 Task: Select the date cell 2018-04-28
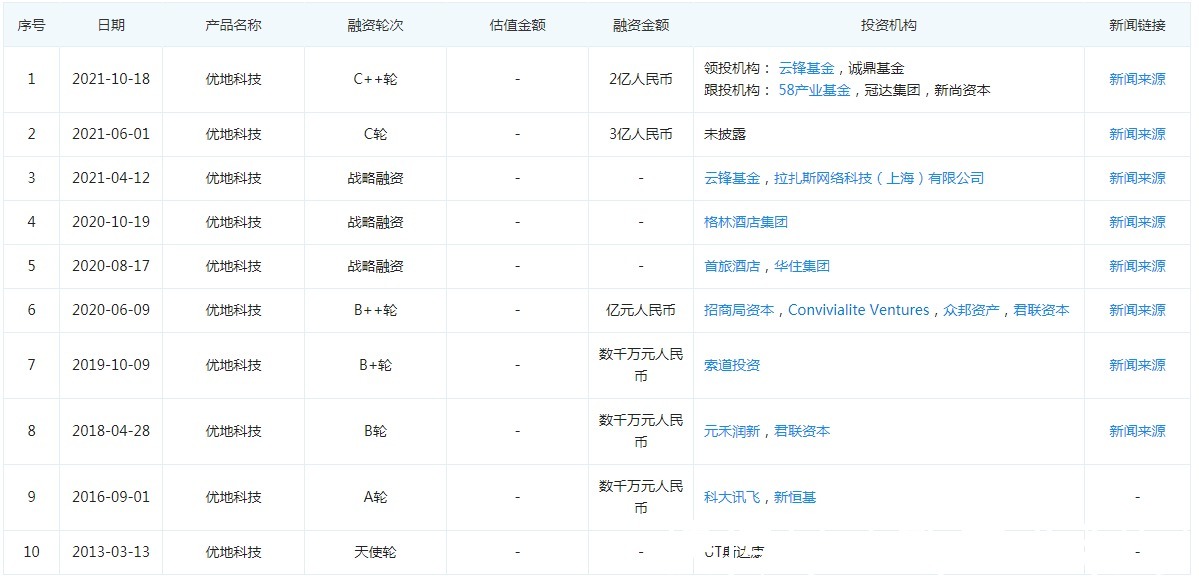pyautogui.click(x=111, y=431)
